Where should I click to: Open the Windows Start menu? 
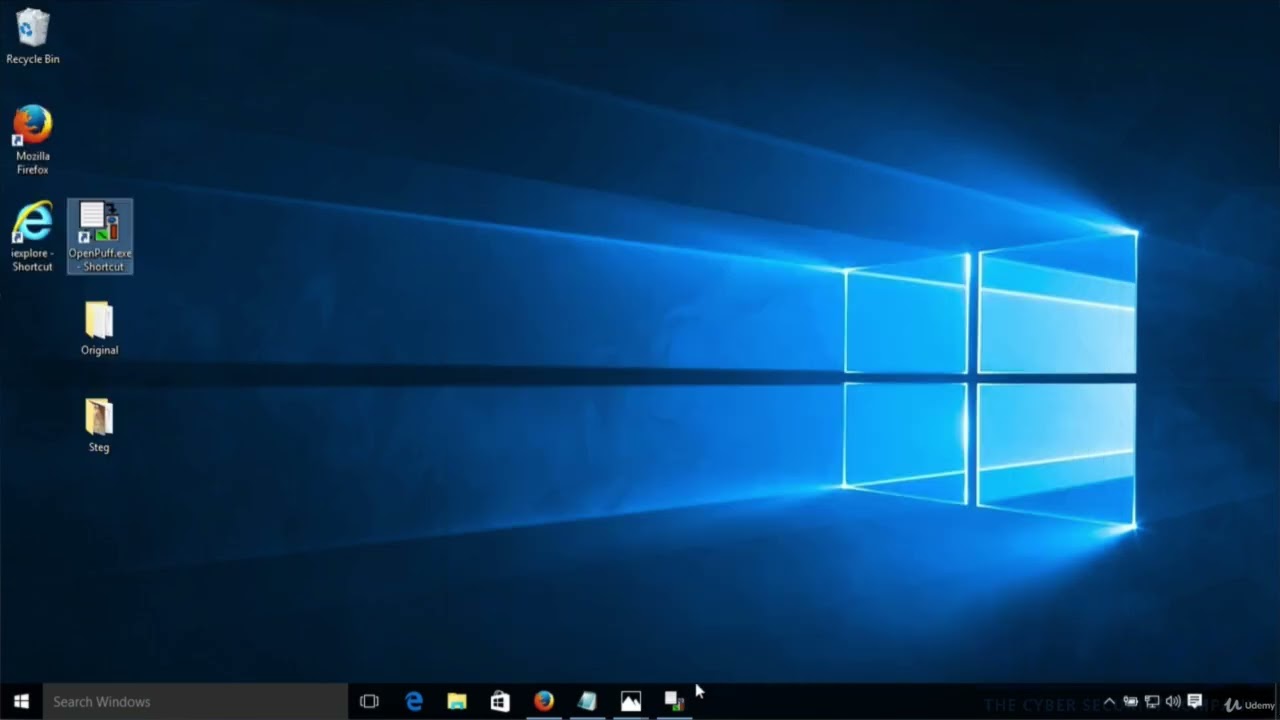coord(21,701)
